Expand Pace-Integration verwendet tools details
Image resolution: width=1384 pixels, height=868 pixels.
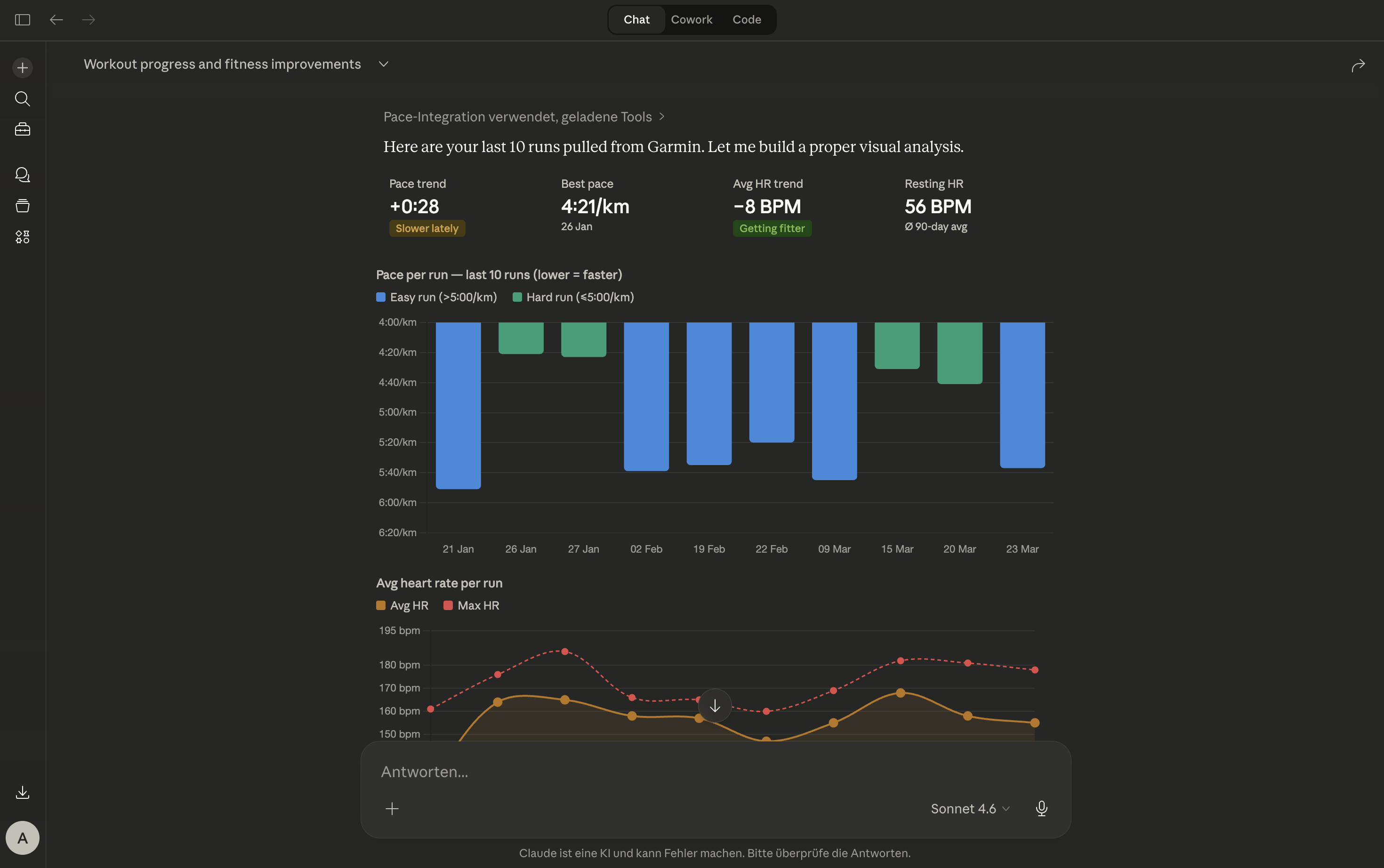pos(523,117)
